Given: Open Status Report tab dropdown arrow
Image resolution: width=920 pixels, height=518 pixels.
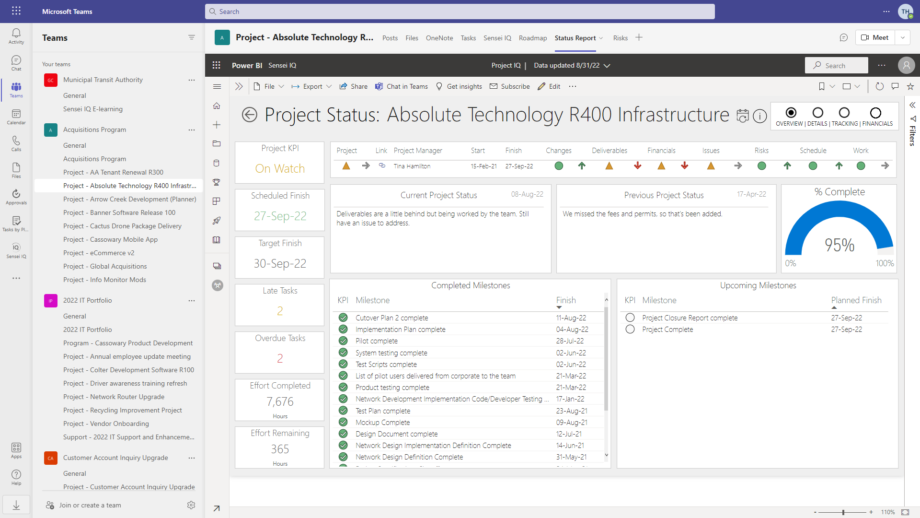Looking at the screenshot, I should click(601, 38).
